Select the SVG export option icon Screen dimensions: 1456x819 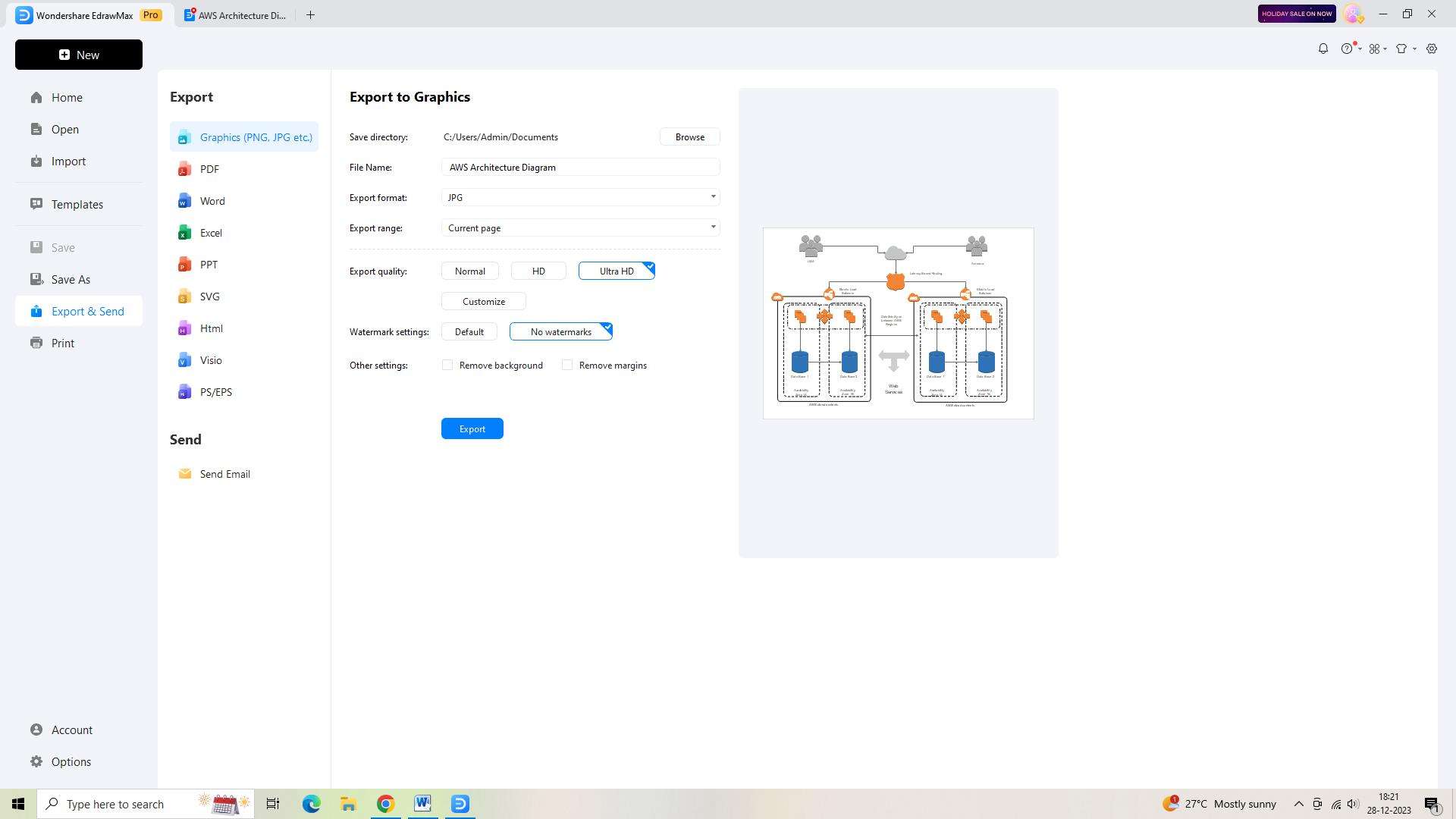point(185,296)
